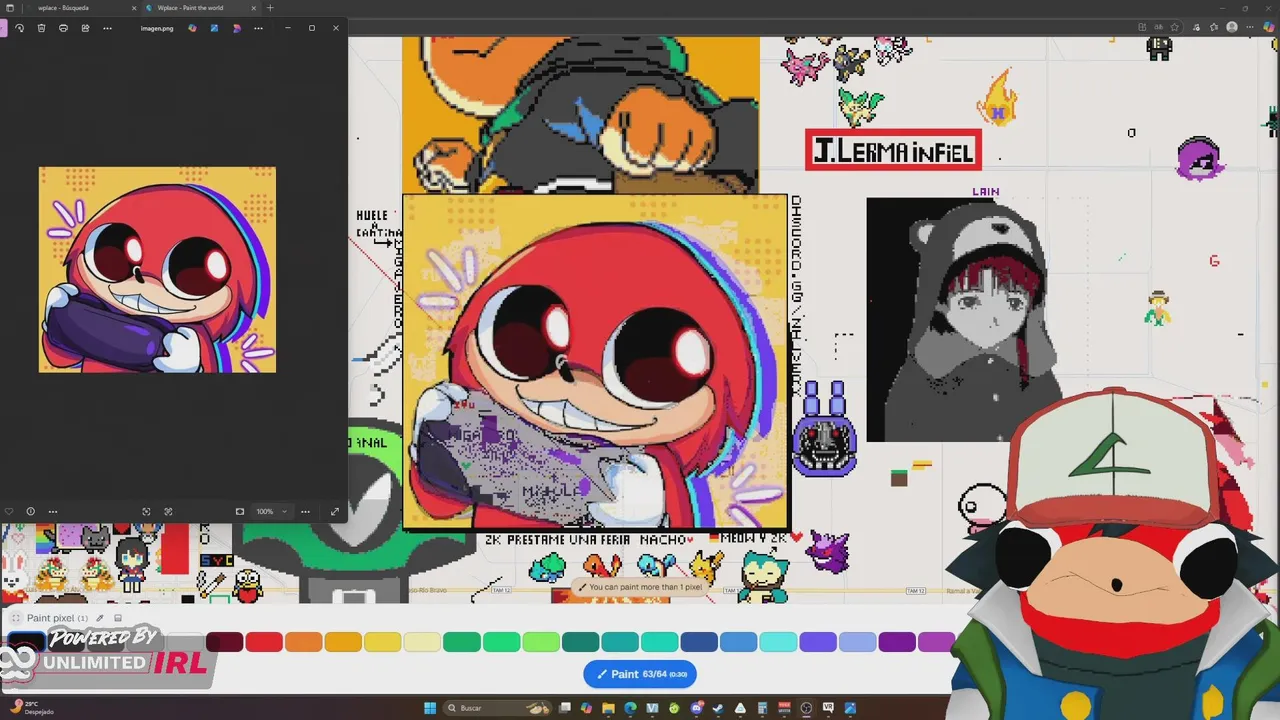The width and height of the screenshot is (1280, 720).
Task: Select the yellow color swatch
Action: [382, 642]
